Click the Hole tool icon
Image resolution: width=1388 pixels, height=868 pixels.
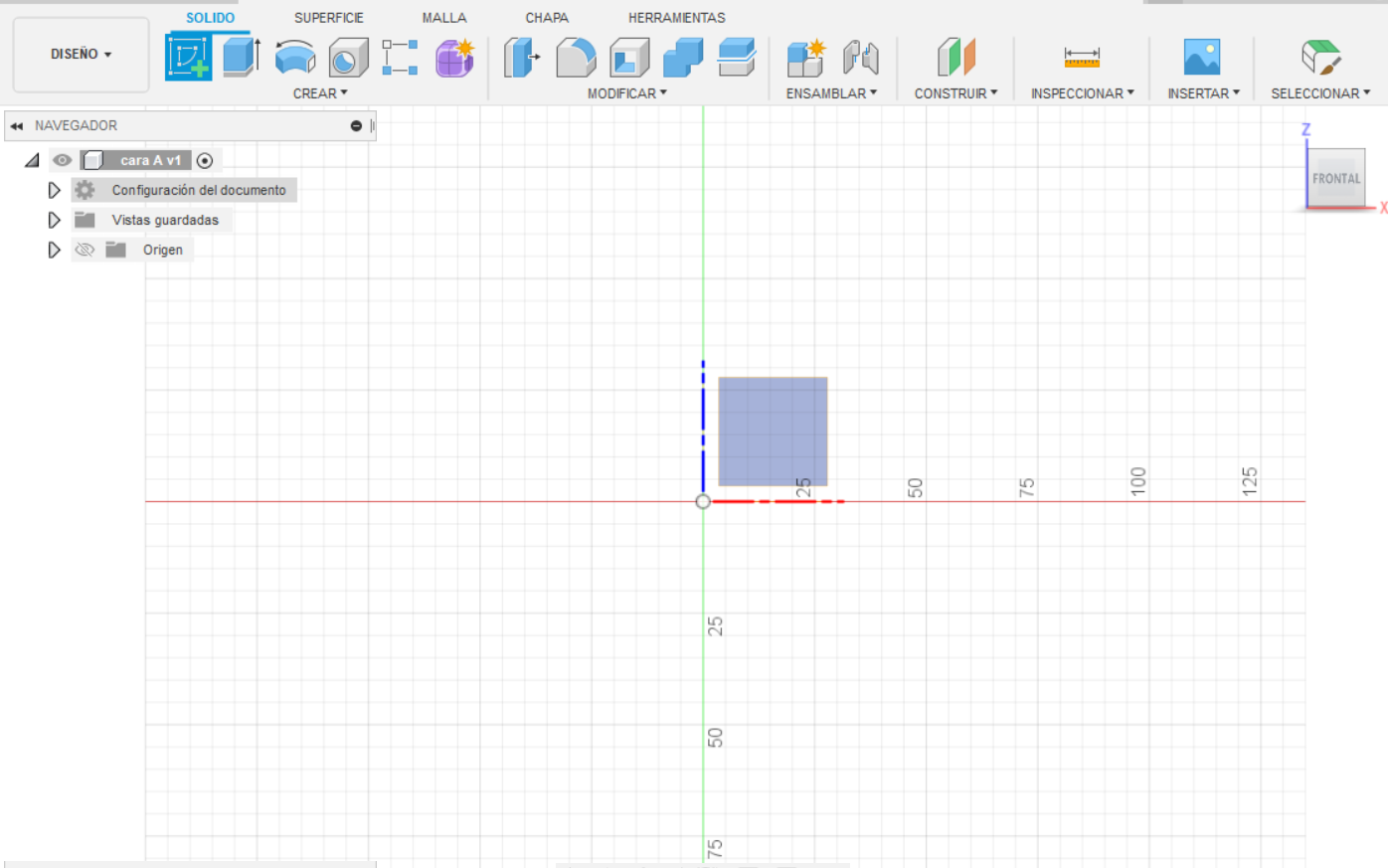click(348, 58)
